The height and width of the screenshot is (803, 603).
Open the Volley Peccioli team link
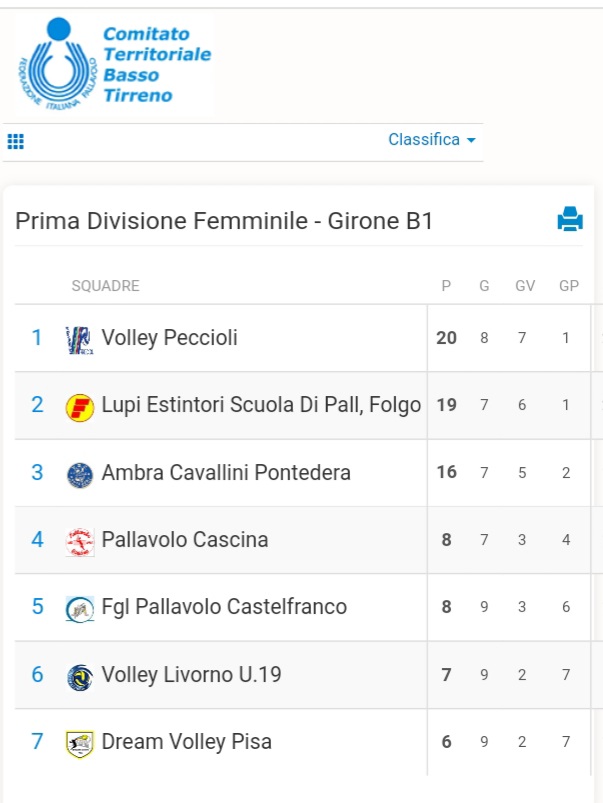(170, 338)
